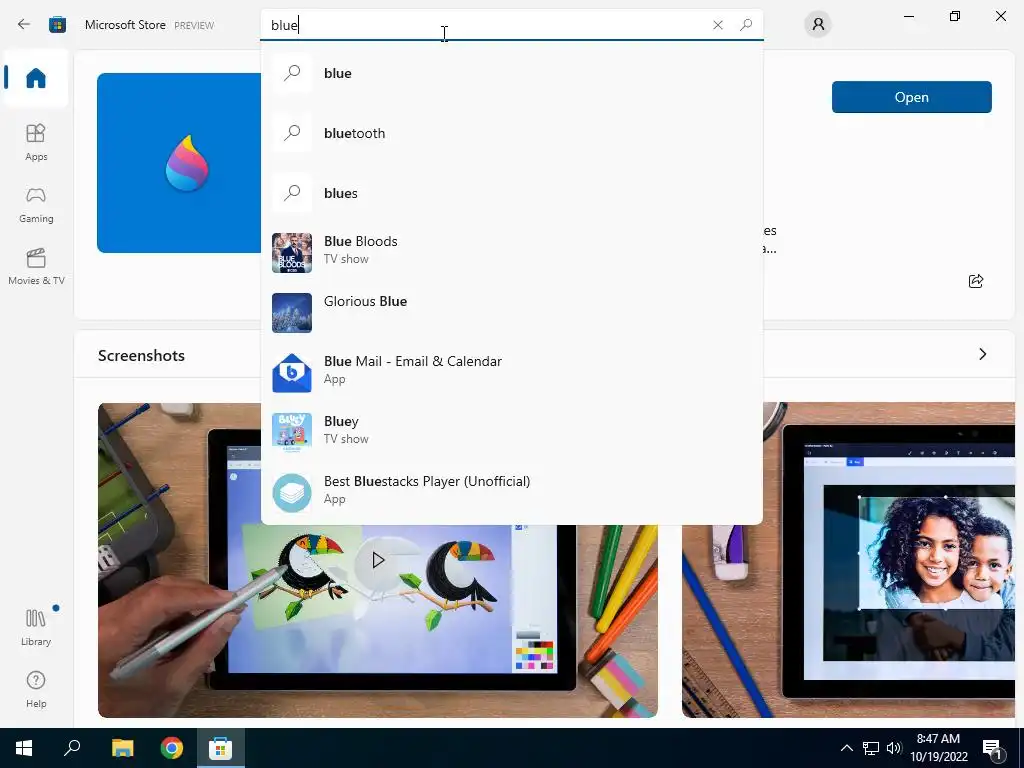Open the user account profile icon
The width and height of the screenshot is (1024, 768).
[x=818, y=25]
